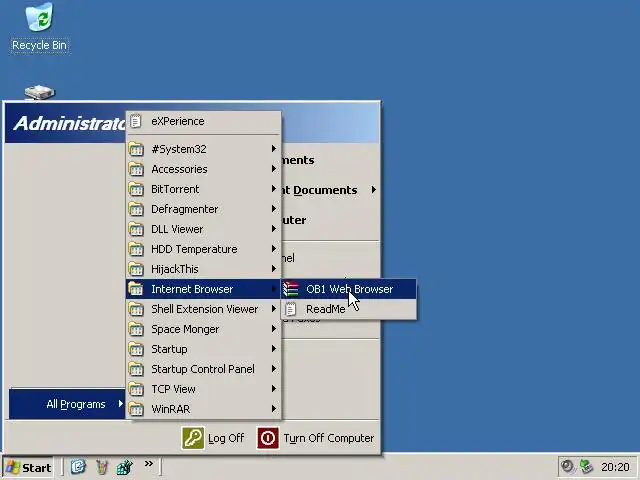Screen dimensions: 640x480
Task: Expand the Recent Documents submenu arrow
Action: coord(373,190)
